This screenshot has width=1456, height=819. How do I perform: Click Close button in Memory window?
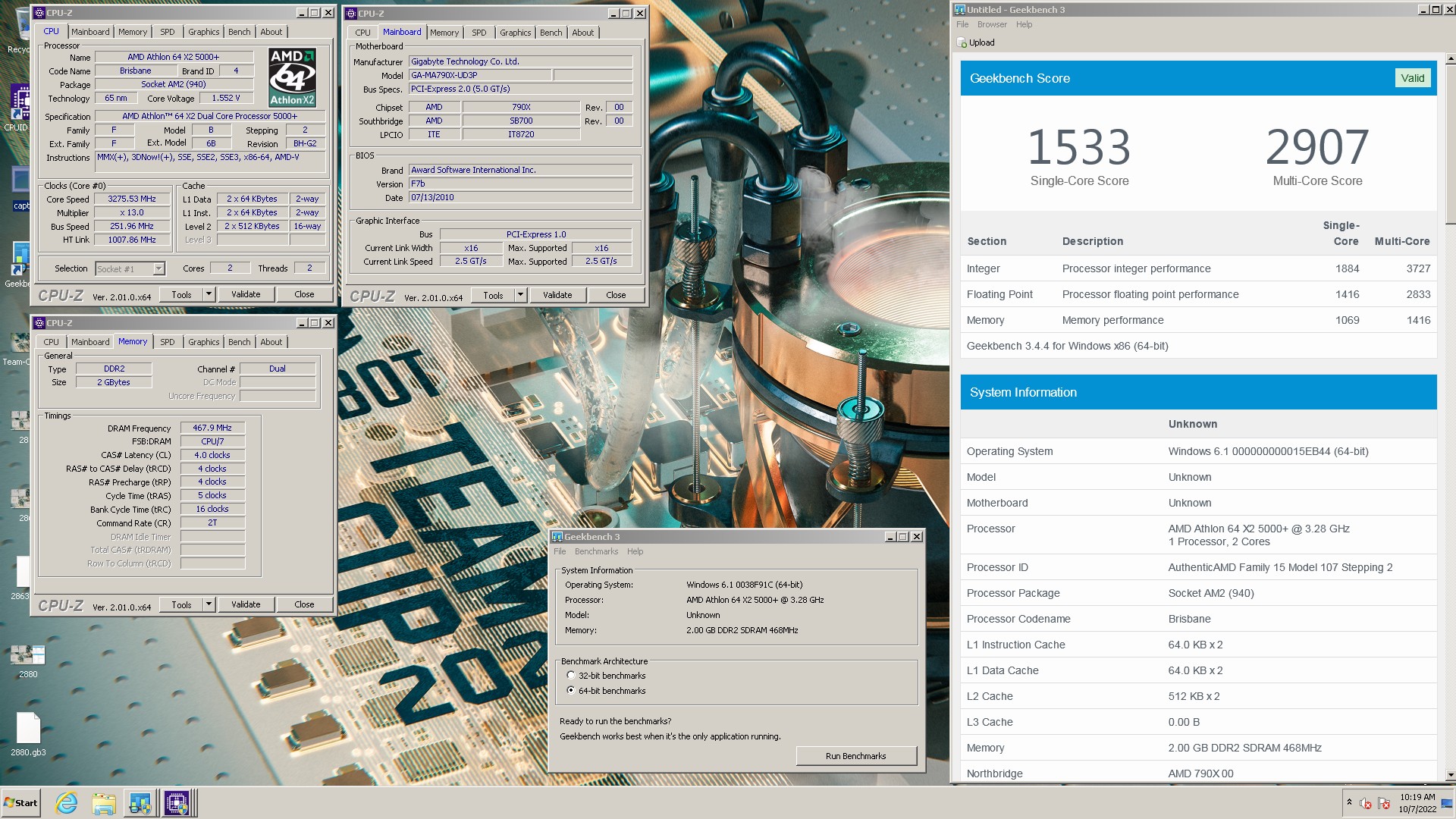pos(304,604)
